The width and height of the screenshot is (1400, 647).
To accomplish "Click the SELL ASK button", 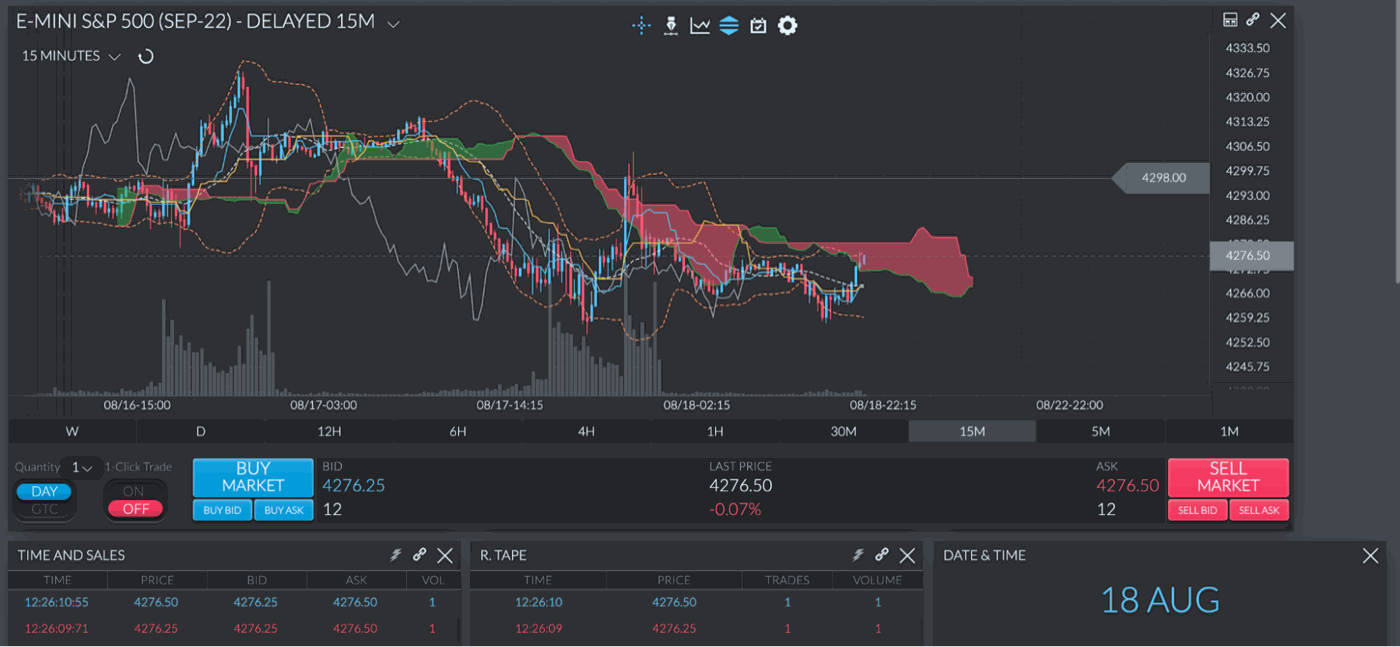I will 1259,510.
